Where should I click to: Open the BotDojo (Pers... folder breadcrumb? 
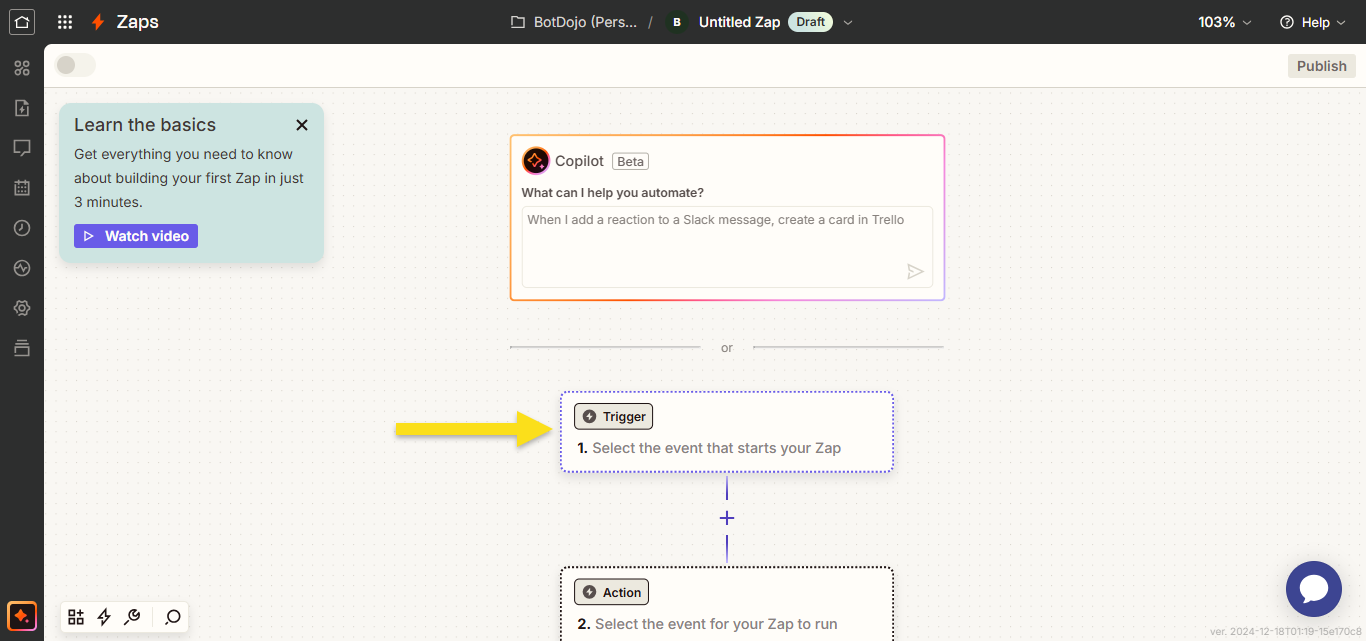point(574,22)
